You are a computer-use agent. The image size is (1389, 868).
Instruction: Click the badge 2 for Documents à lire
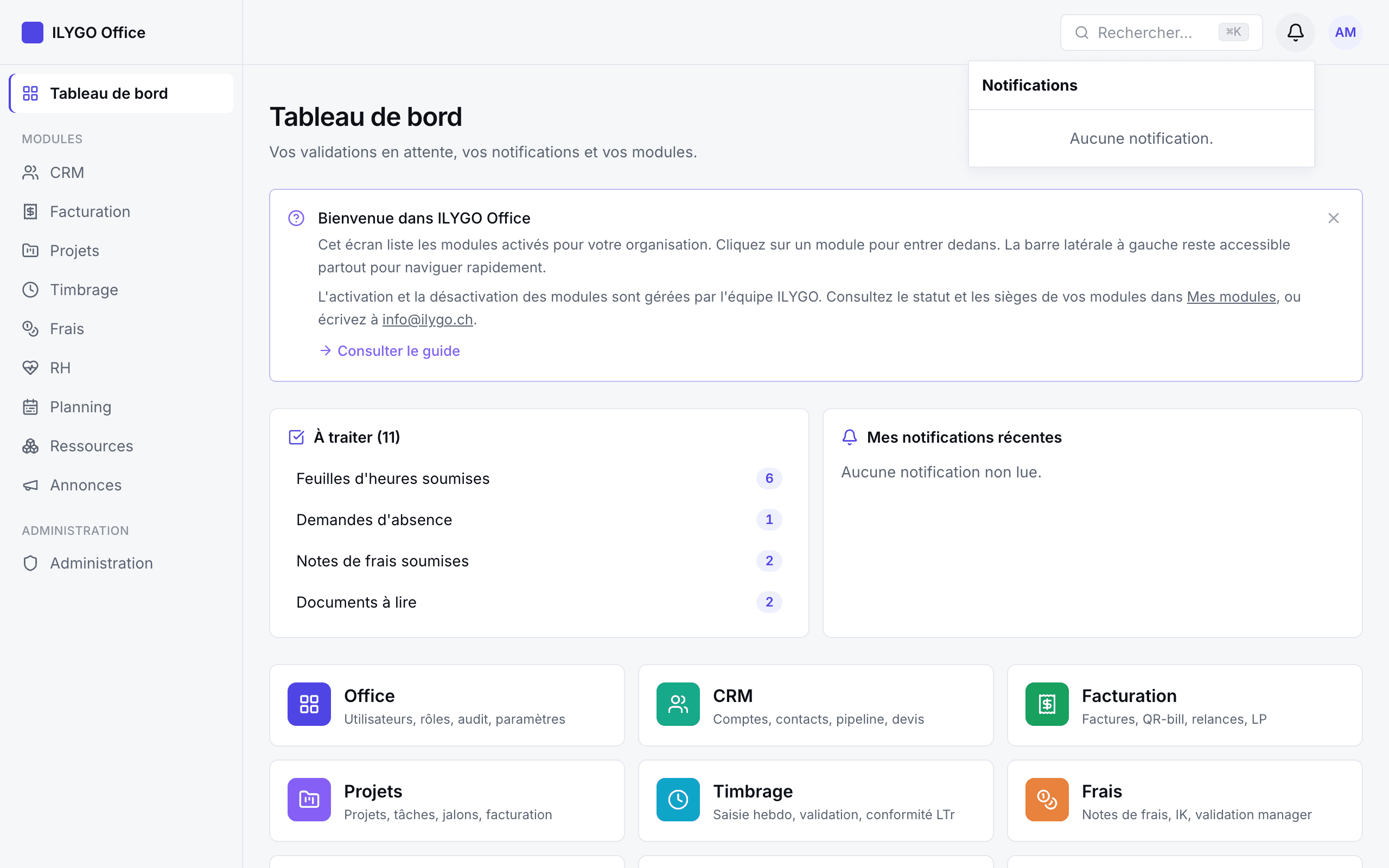pyautogui.click(x=769, y=603)
